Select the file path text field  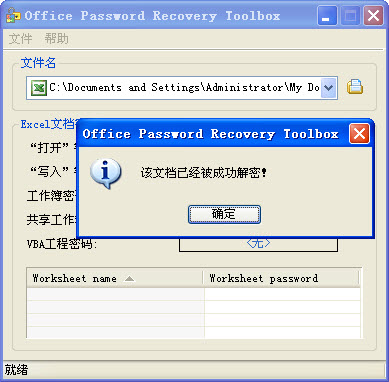coord(182,88)
